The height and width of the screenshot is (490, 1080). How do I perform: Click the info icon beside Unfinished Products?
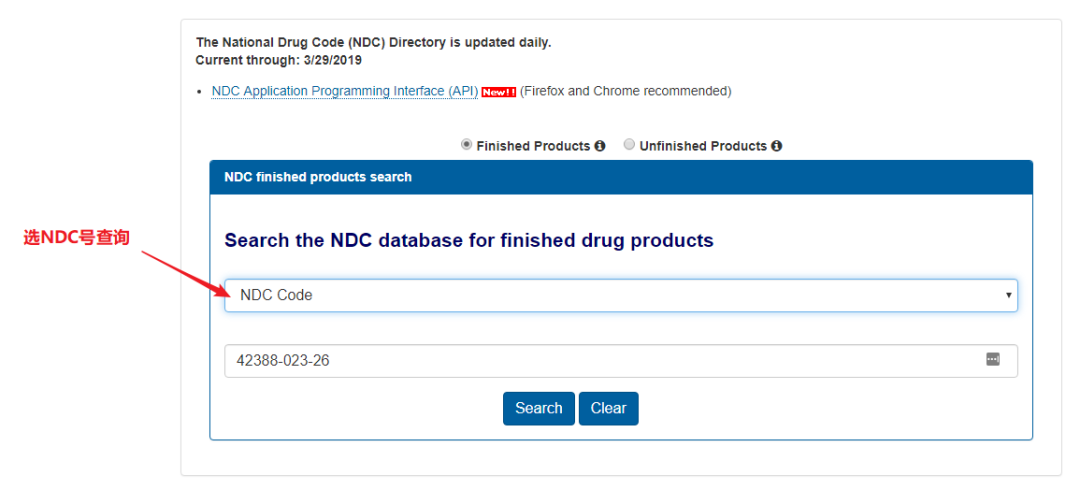(x=777, y=146)
